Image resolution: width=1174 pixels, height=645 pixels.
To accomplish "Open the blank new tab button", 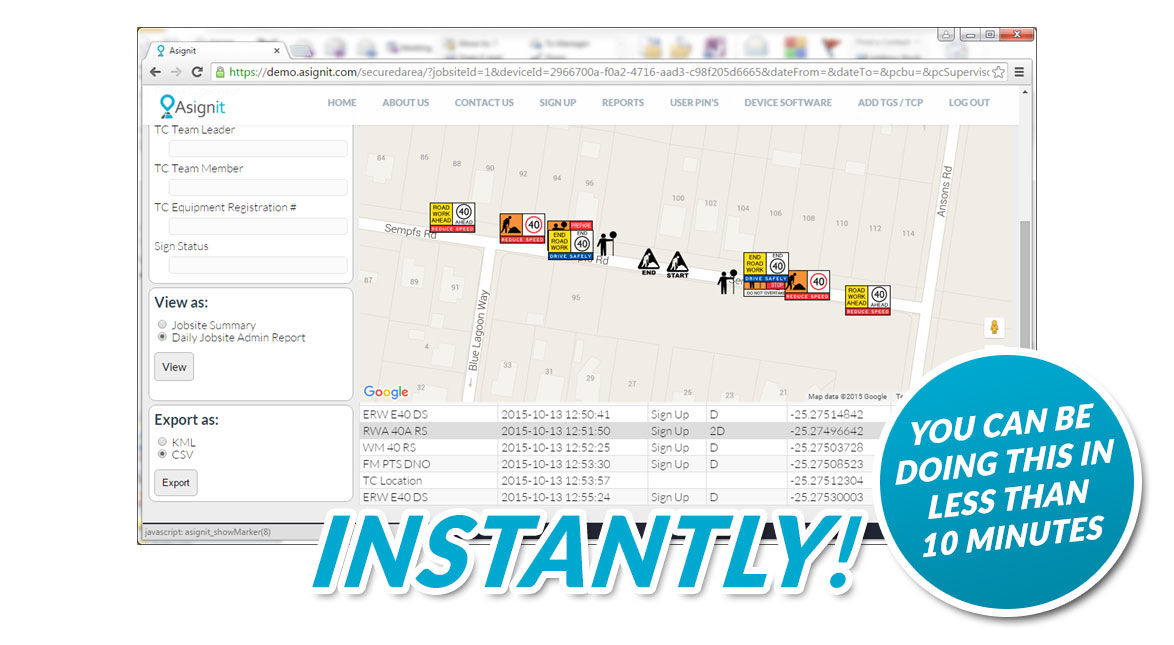I will pos(301,51).
